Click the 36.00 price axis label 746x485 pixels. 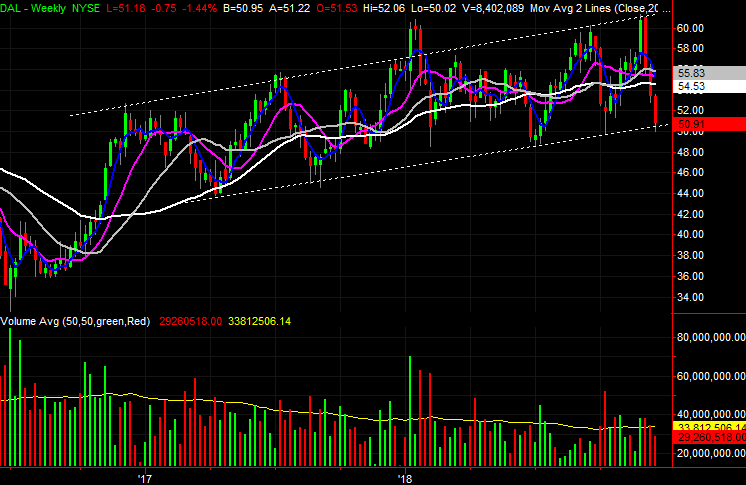pyautogui.click(x=690, y=276)
